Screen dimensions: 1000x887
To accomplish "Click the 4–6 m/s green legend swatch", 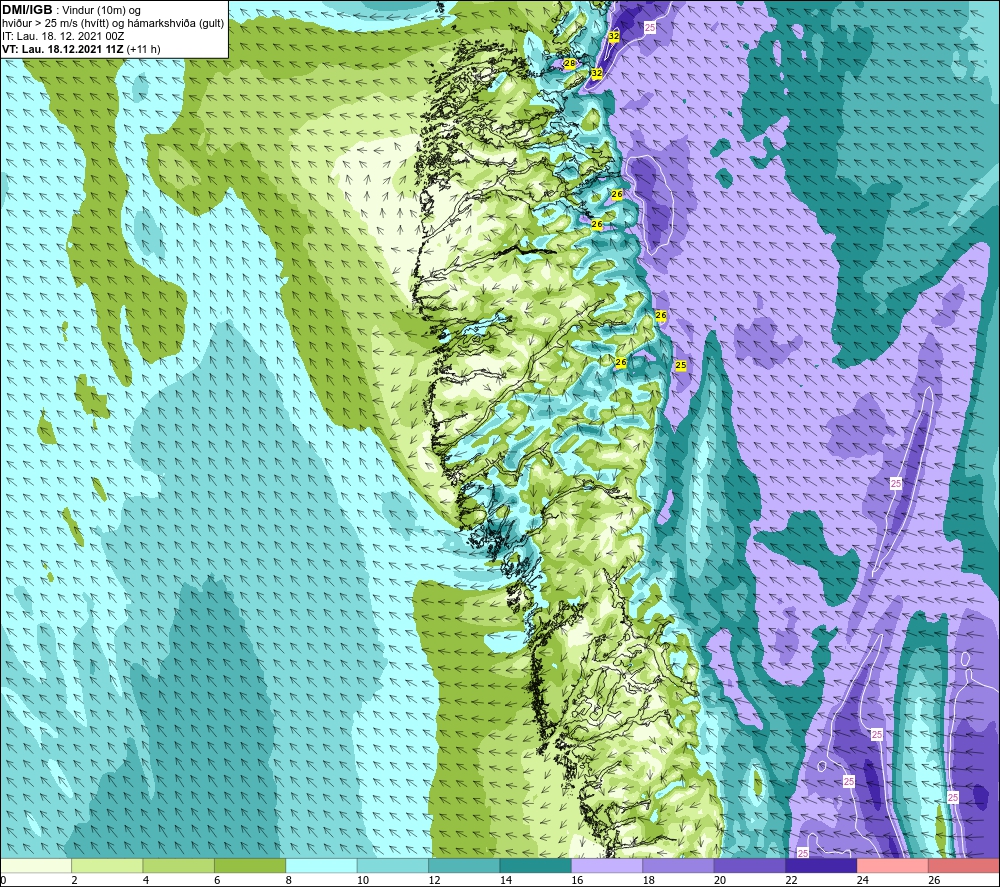I will tap(179, 865).
